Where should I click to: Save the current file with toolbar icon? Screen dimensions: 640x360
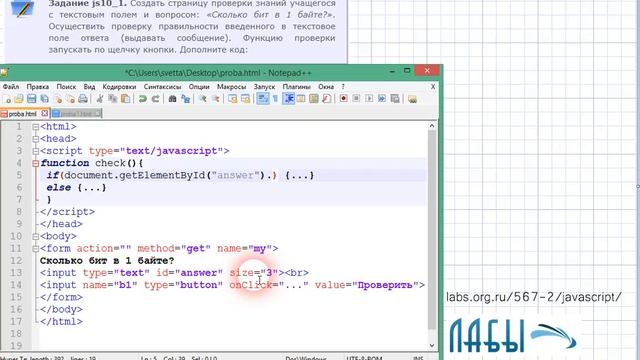point(31,99)
